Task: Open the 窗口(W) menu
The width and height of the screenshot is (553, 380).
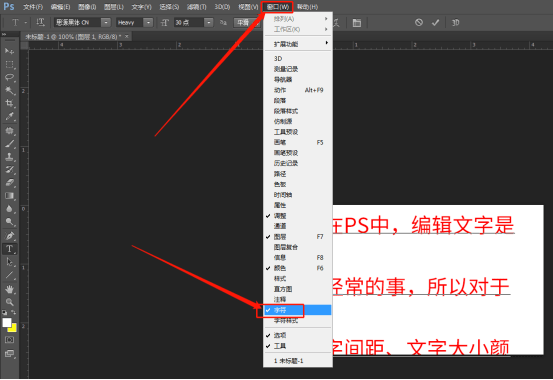Action: pos(278,7)
